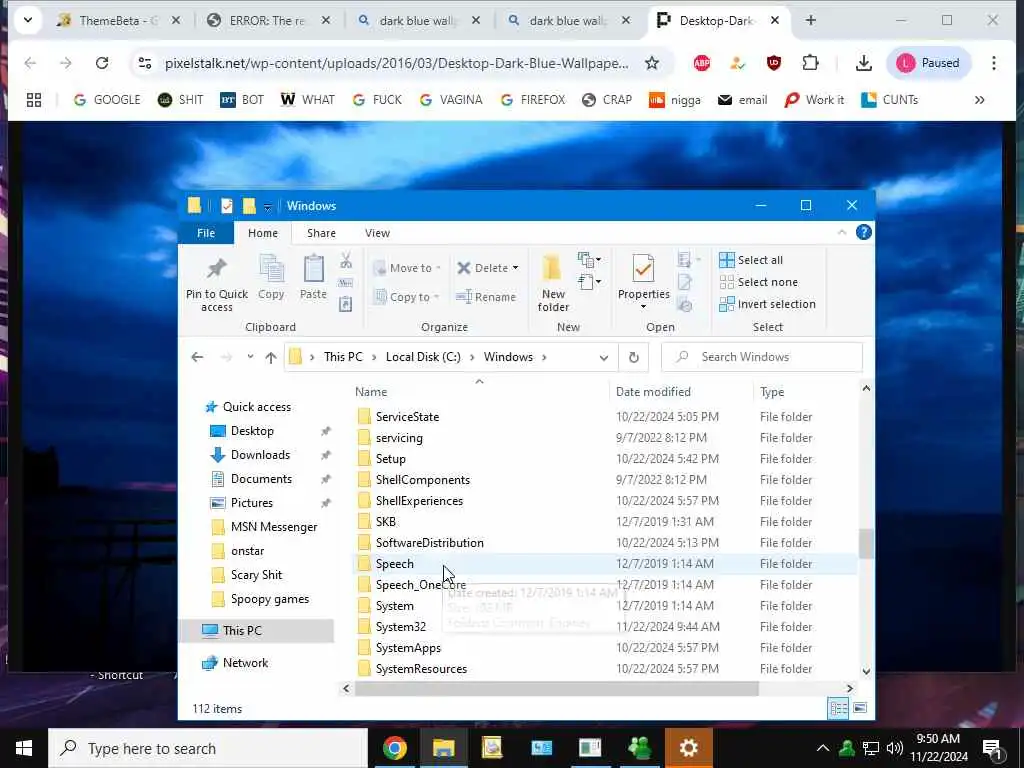Viewport: 1024px width, 768px height.
Task: Open the File menu tab
Action: tap(206, 233)
